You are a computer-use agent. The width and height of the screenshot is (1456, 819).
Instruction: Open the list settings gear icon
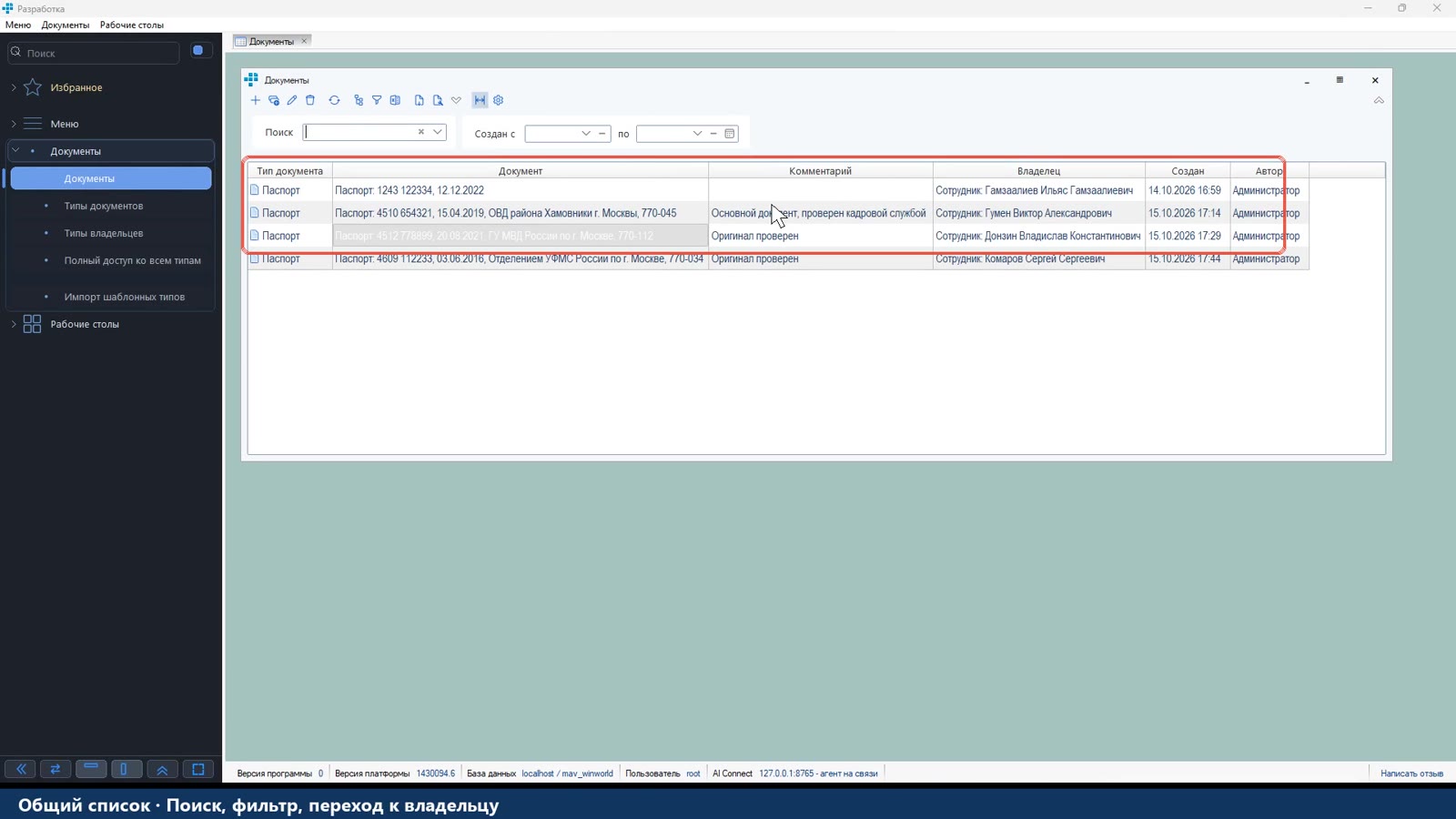point(499,100)
